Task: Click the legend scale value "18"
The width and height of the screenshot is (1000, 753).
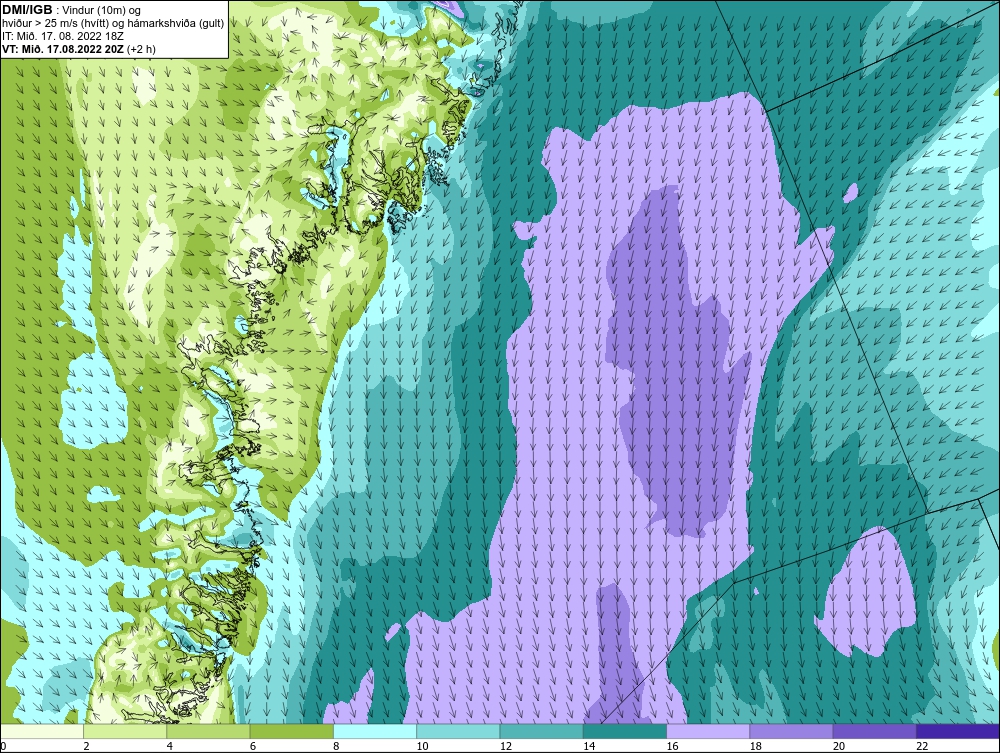Action: (x=756, y=747)
